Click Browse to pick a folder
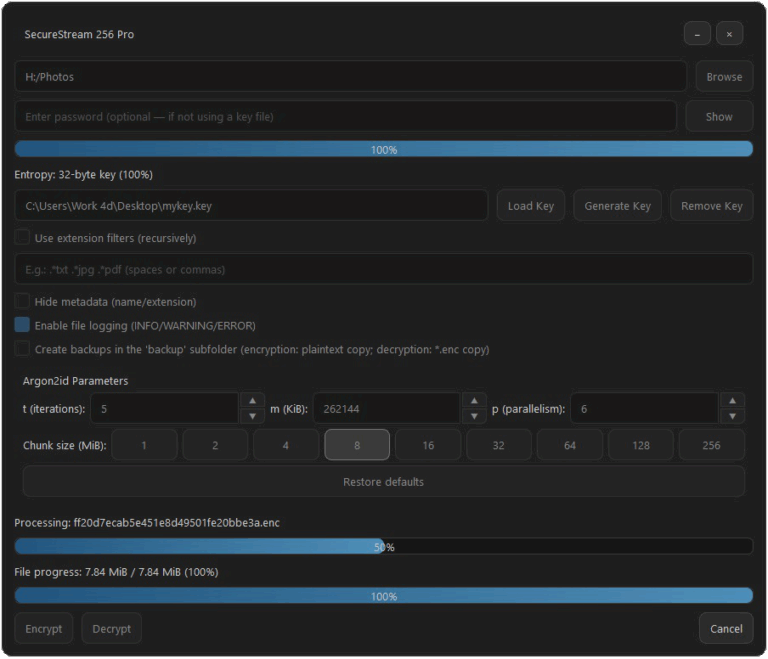Screen dimensions: 768x659 click(724, 77)
